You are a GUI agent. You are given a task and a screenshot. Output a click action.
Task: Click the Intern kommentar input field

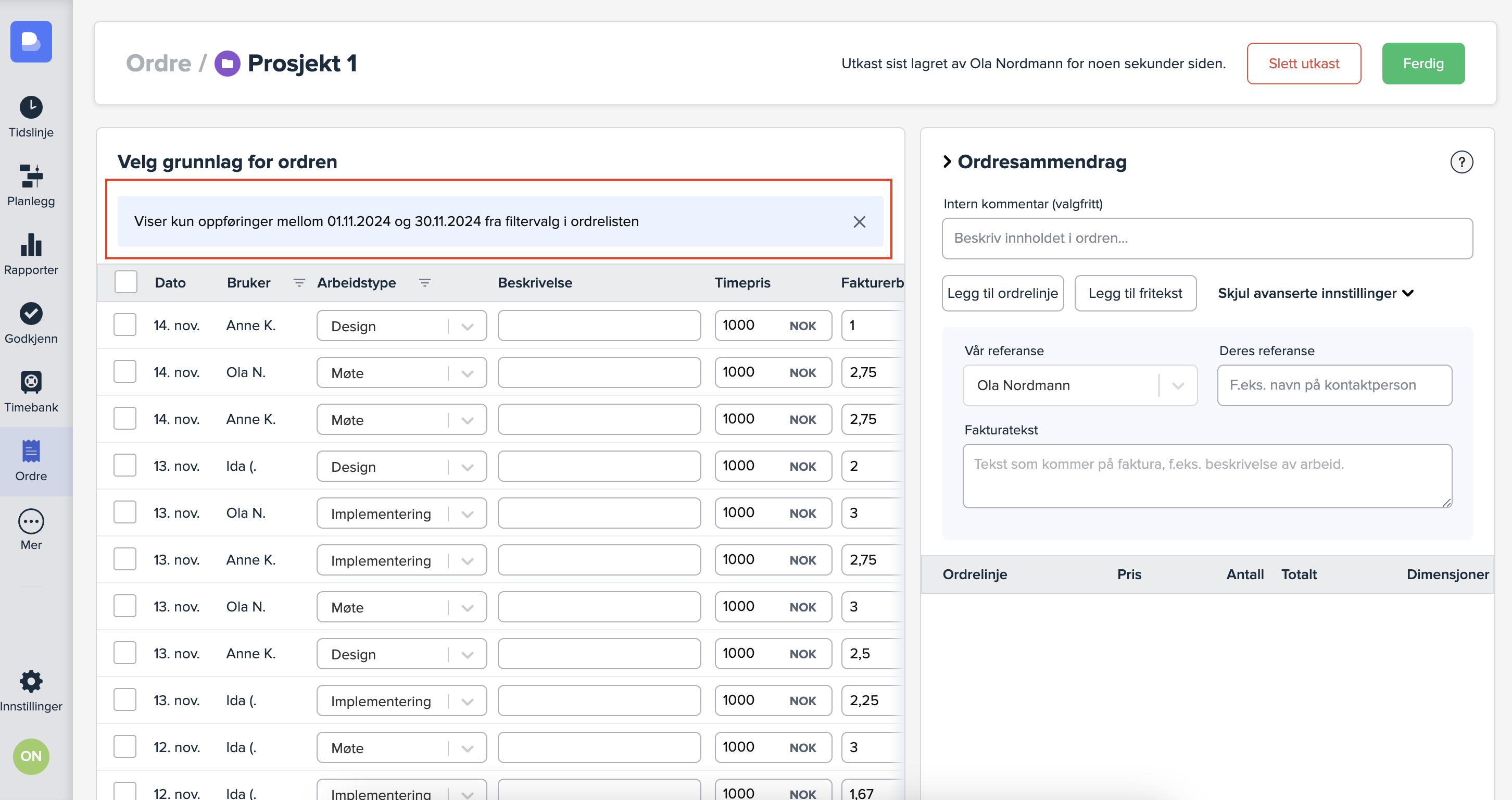click(1206, 239)
